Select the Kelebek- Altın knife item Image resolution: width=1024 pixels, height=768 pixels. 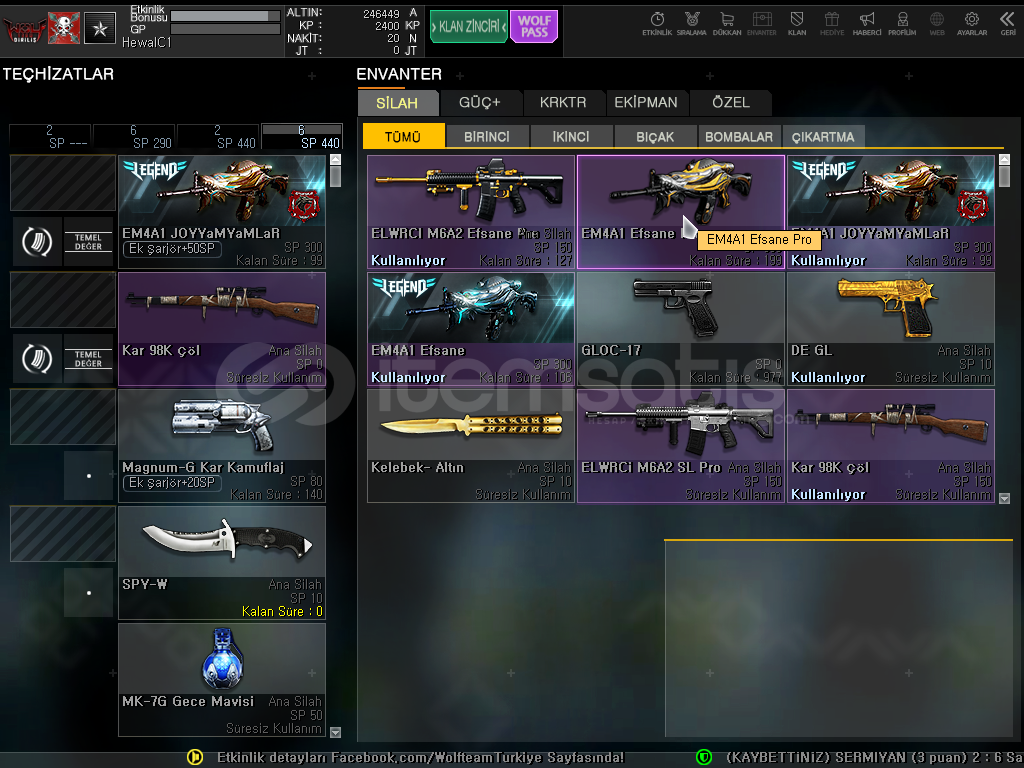click(x=470, y=445)
